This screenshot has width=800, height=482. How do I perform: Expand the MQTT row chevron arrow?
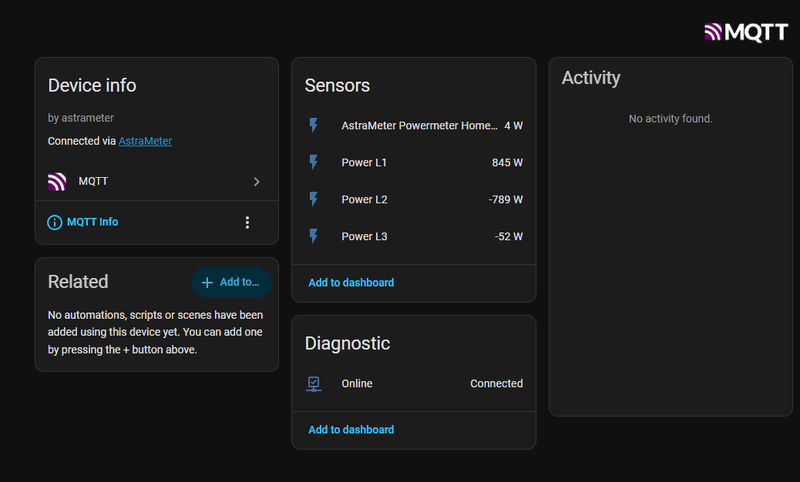click(257, 182)
